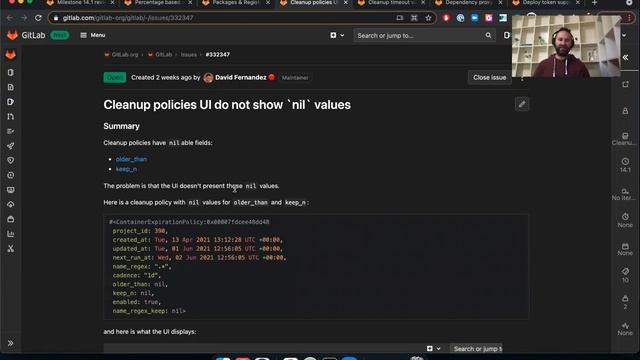Go to GitLab home via logo
640x360 pixels.
(26, 36)
